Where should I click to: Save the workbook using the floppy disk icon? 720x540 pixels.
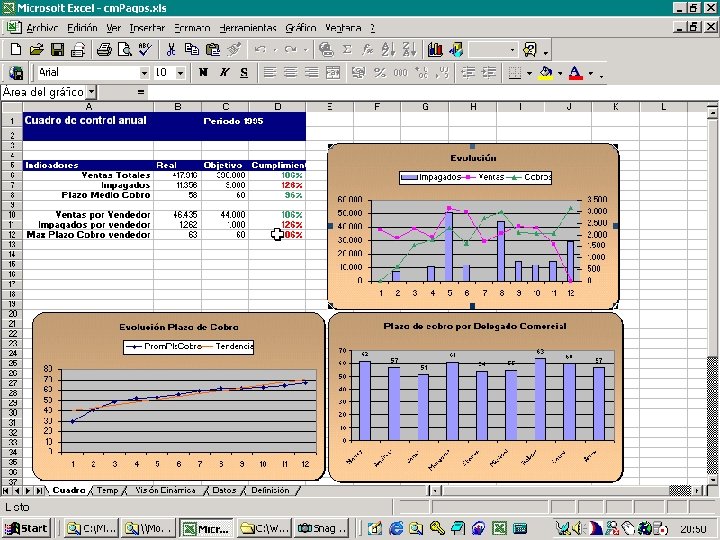point(57,49)
